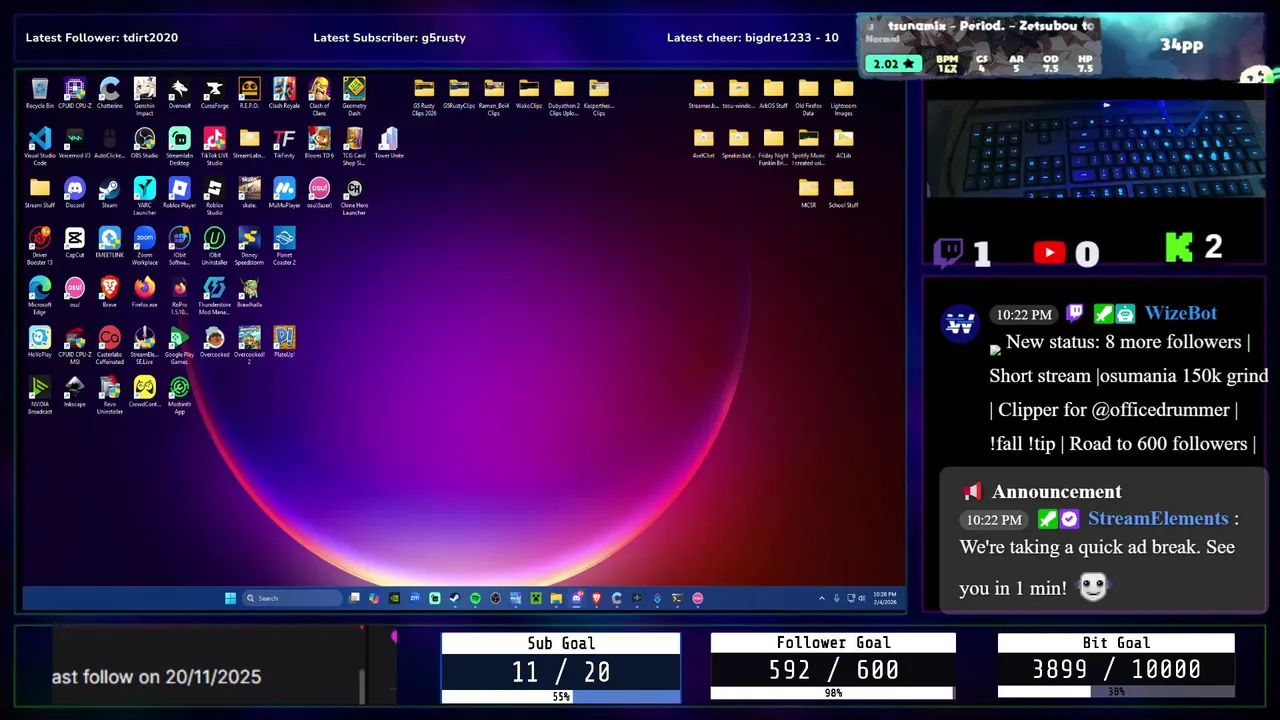1280x720 pixels.
Task: Open Driver Booster 13 shortcut
Action: tap(40, 245)
